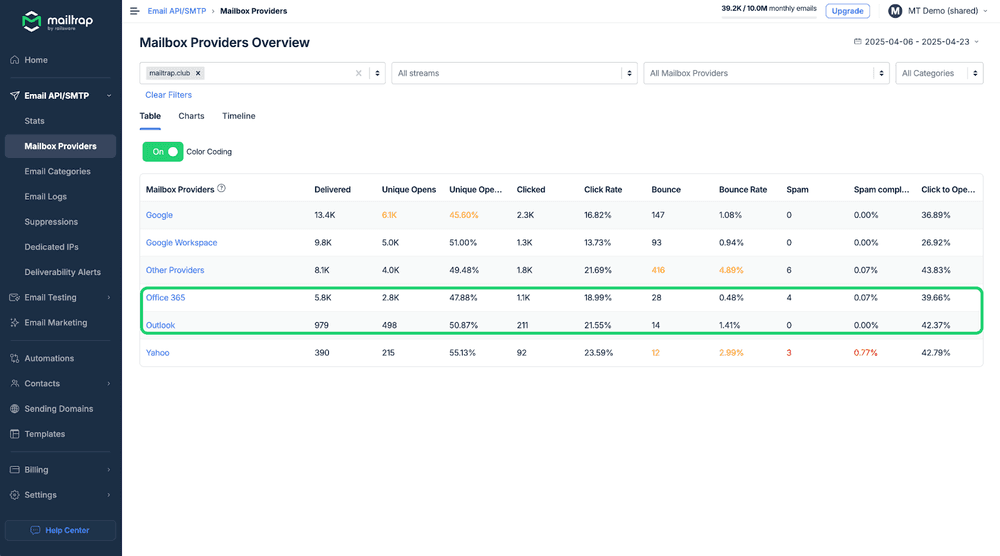
Task: Click the Email API/SMTP breadcrumb link
Action: tap(177, 11)
